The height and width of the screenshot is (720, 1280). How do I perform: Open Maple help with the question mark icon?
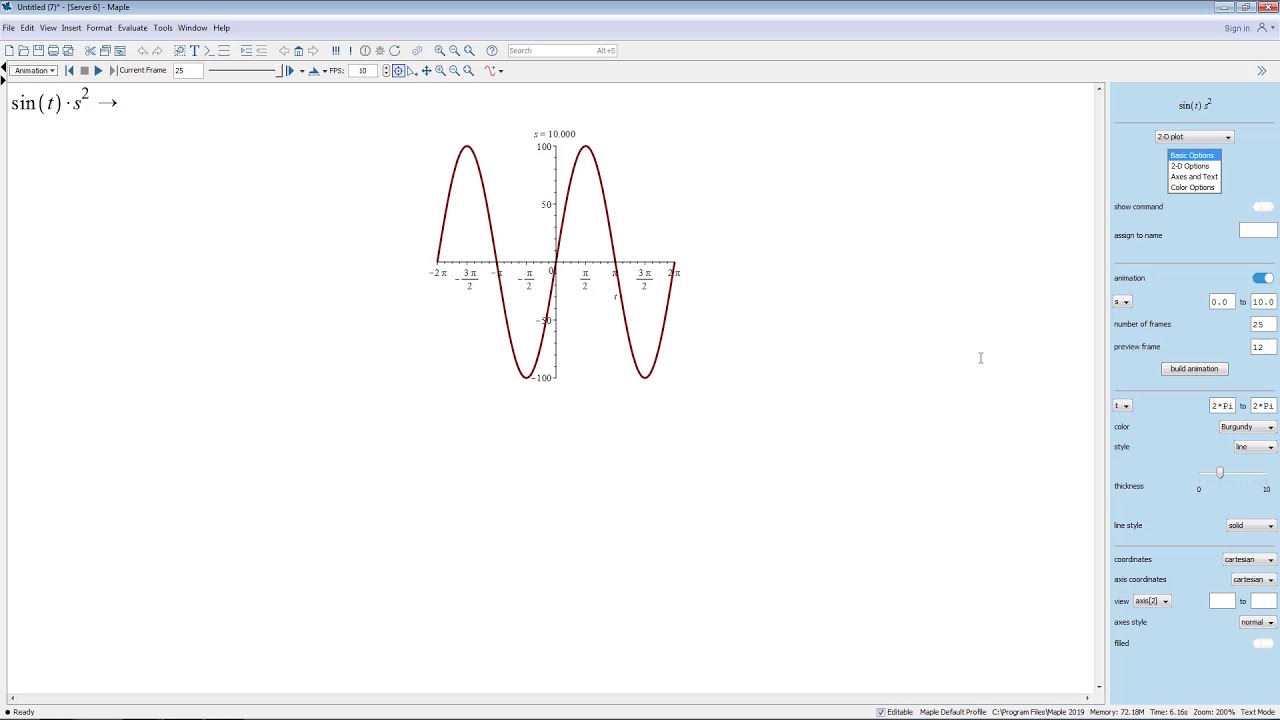[x=491, y=51]
